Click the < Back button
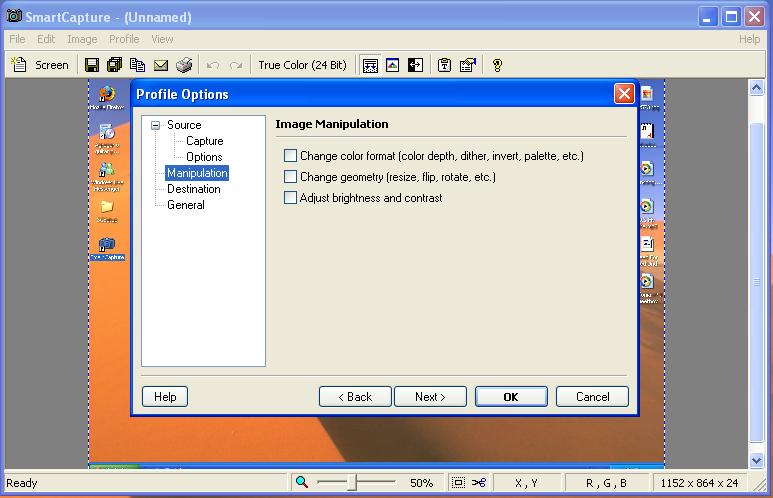 pyautogui.click(x=355, y=396)
